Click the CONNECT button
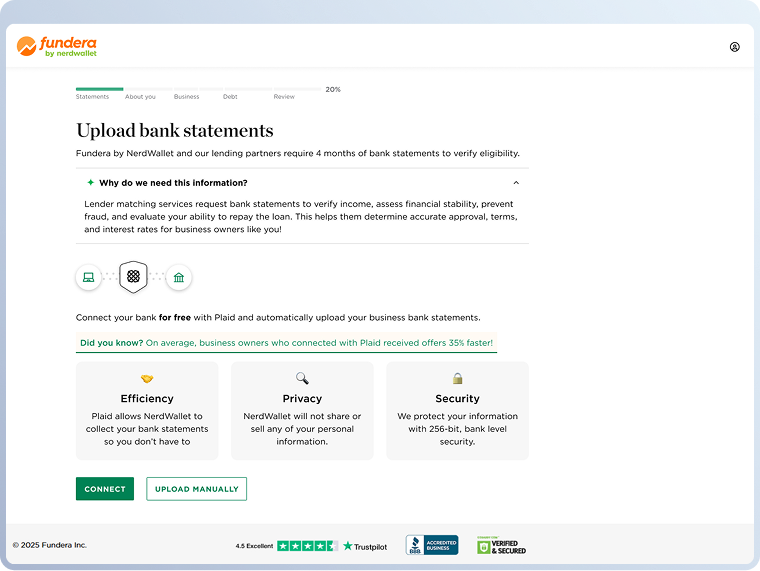 click(105, 489)
